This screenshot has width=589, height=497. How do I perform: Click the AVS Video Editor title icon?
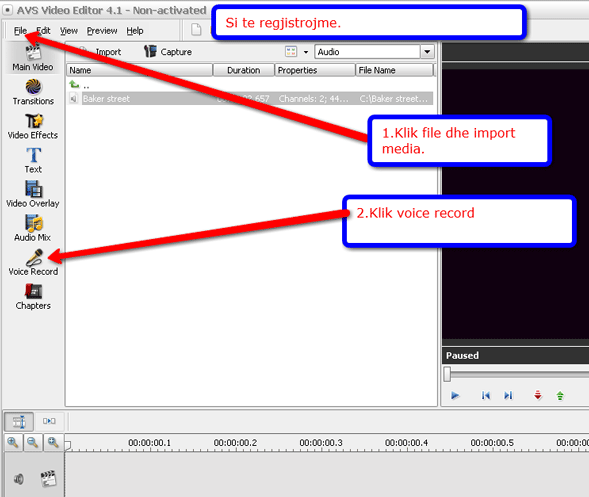[8, 10]
